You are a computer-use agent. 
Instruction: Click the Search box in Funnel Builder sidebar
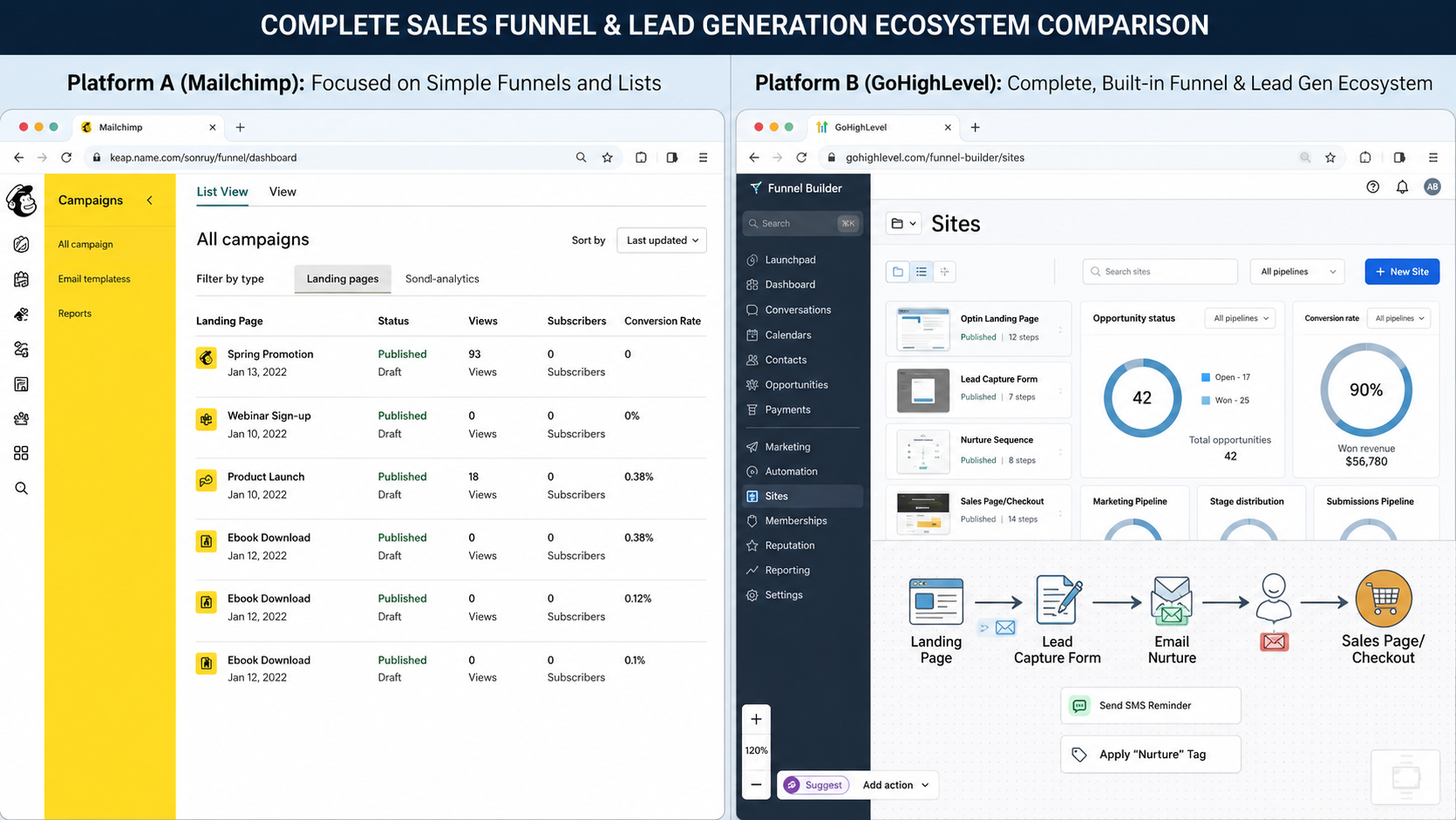[802, 224]
